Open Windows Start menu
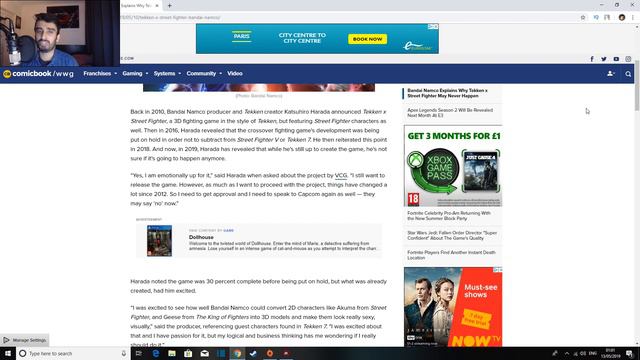 (8, 353)
